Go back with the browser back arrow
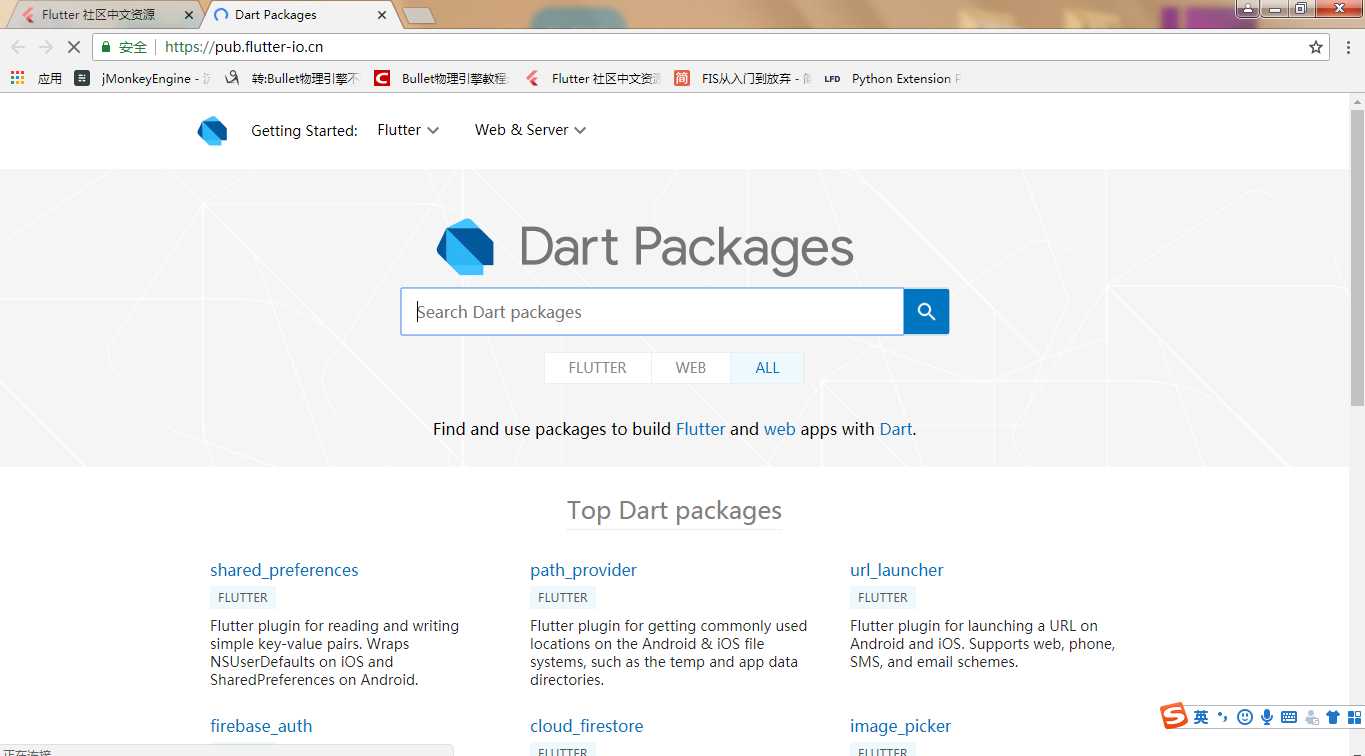 coord(18,47)
